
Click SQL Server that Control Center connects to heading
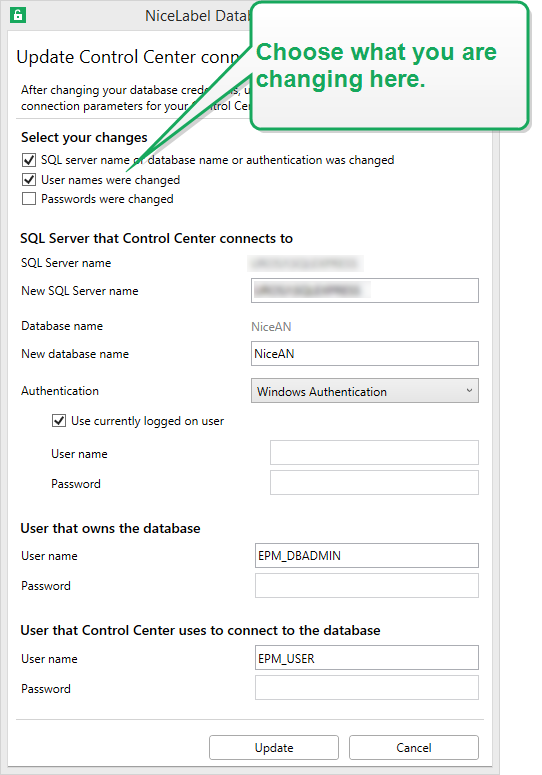[x=156, y=238]
